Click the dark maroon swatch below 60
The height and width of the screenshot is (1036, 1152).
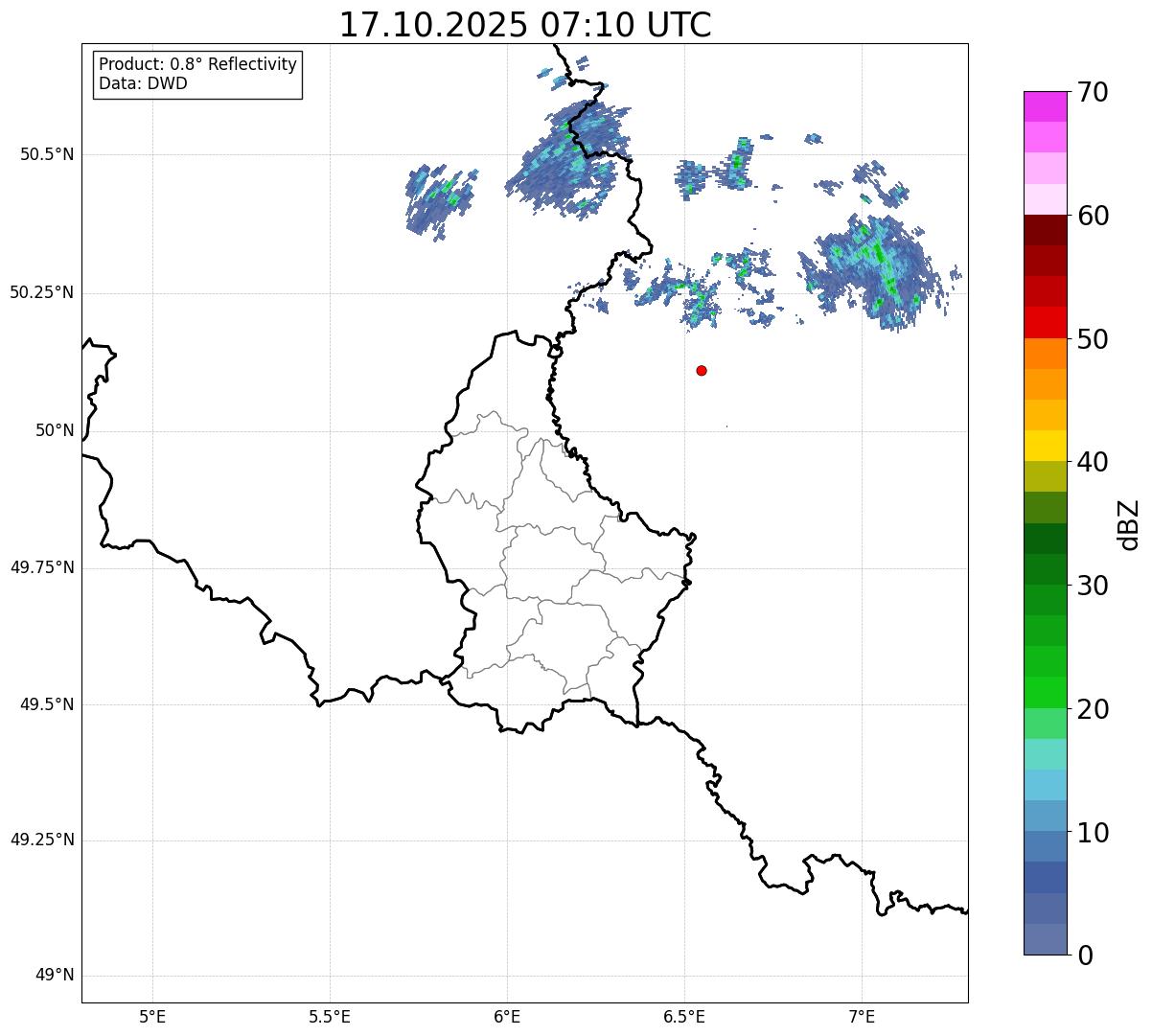point(1046,230)
